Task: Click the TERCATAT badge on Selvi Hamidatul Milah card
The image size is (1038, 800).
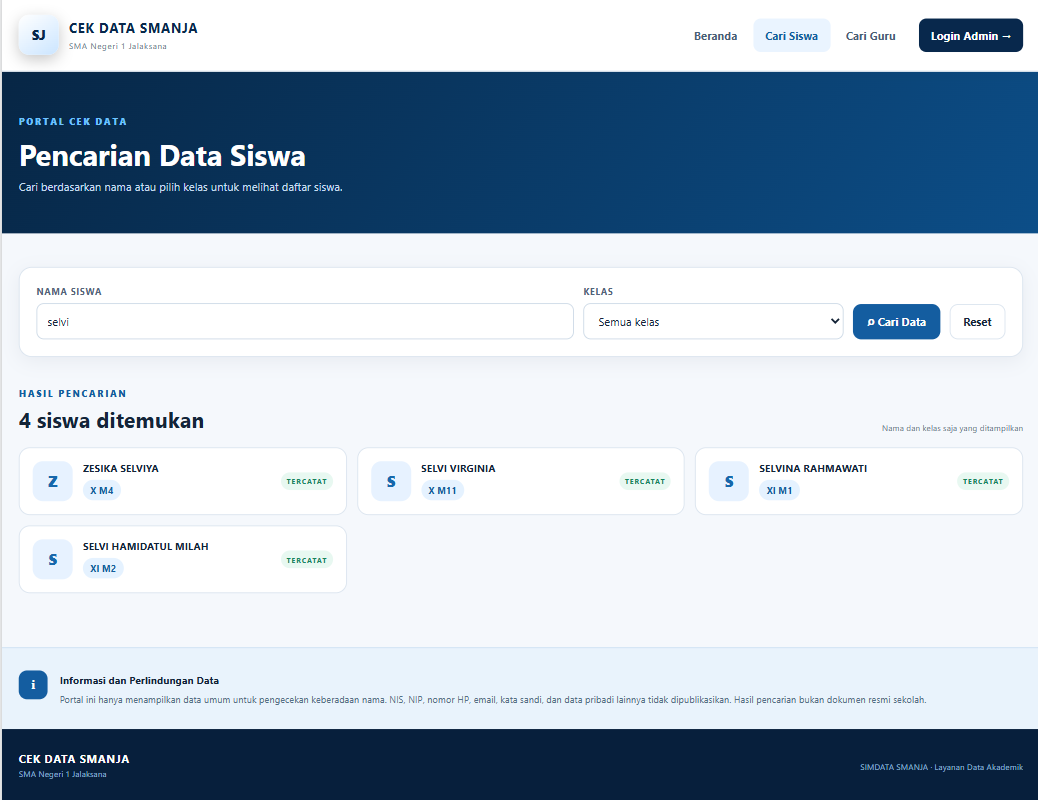Action: [x=307, y=560]
